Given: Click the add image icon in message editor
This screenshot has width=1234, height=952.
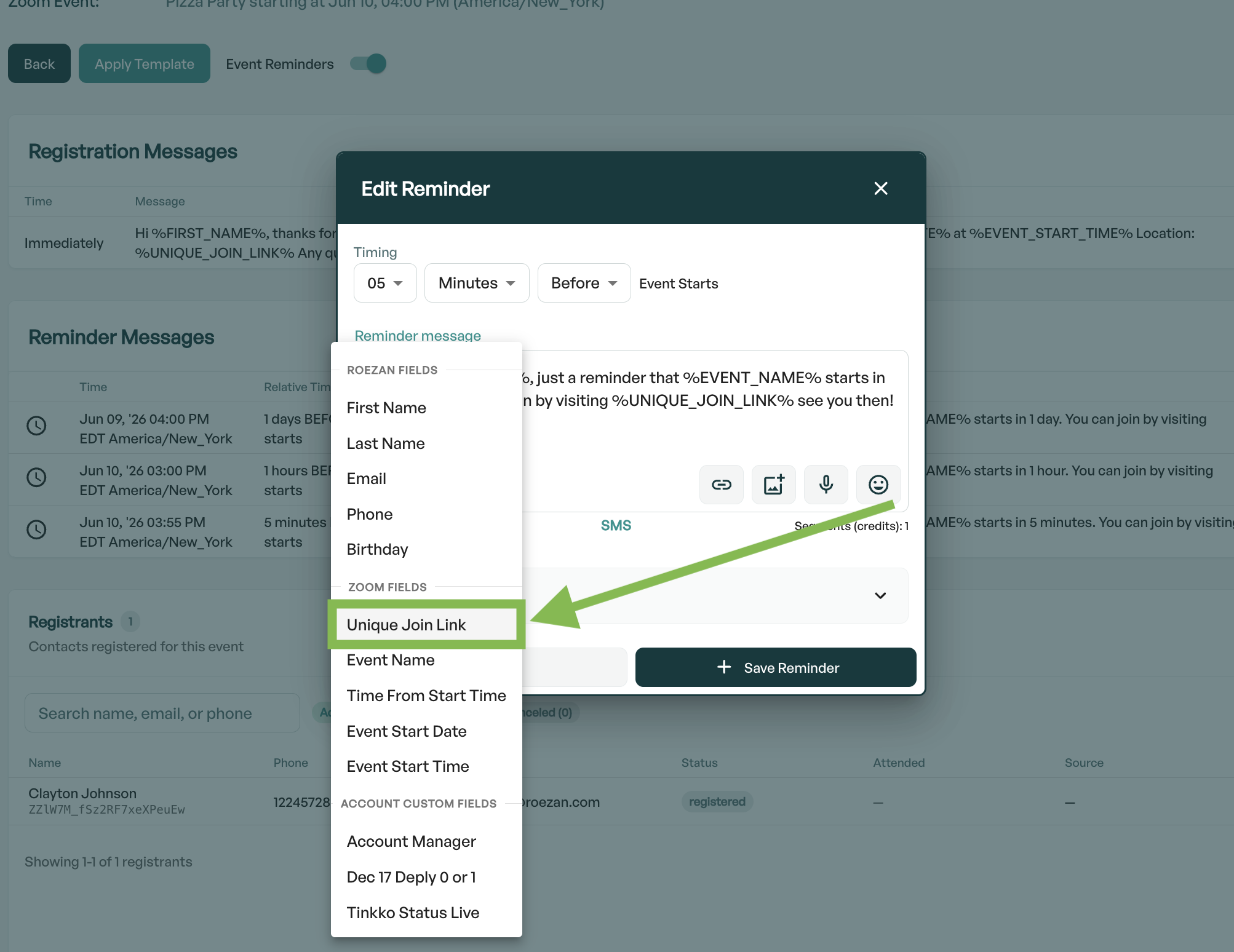Looking at the screenshot, I should click(x=774, y=485).
